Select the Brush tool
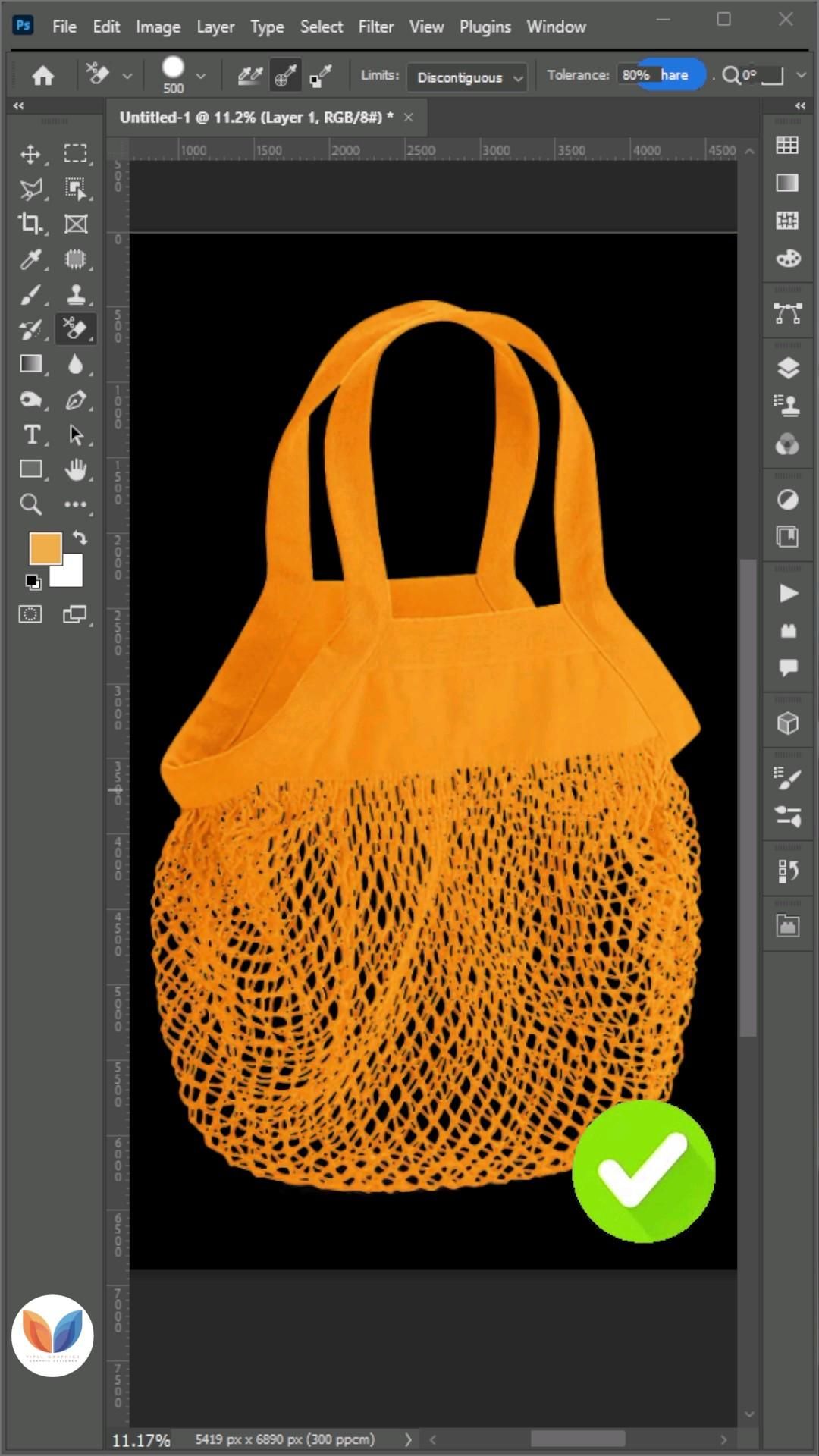The width and height of the screenshot is (819, 1456). point(30,294)
